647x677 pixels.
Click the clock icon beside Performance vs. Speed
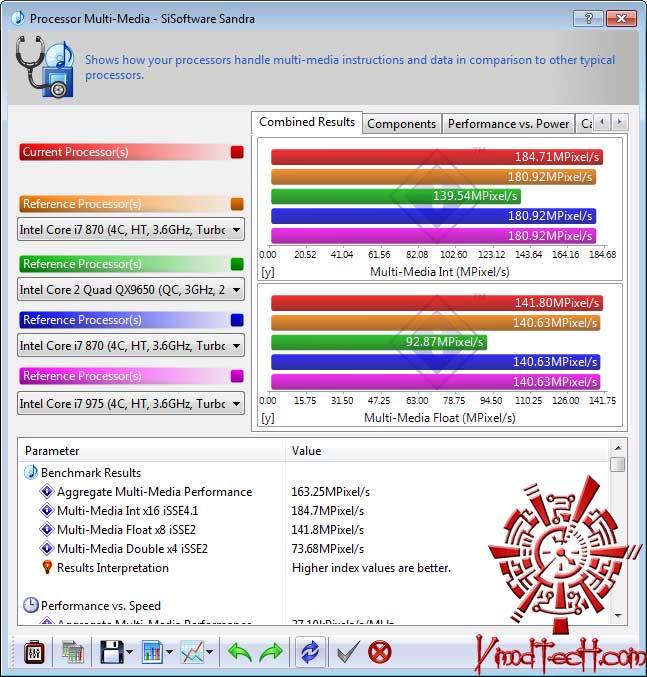point(31,605)
